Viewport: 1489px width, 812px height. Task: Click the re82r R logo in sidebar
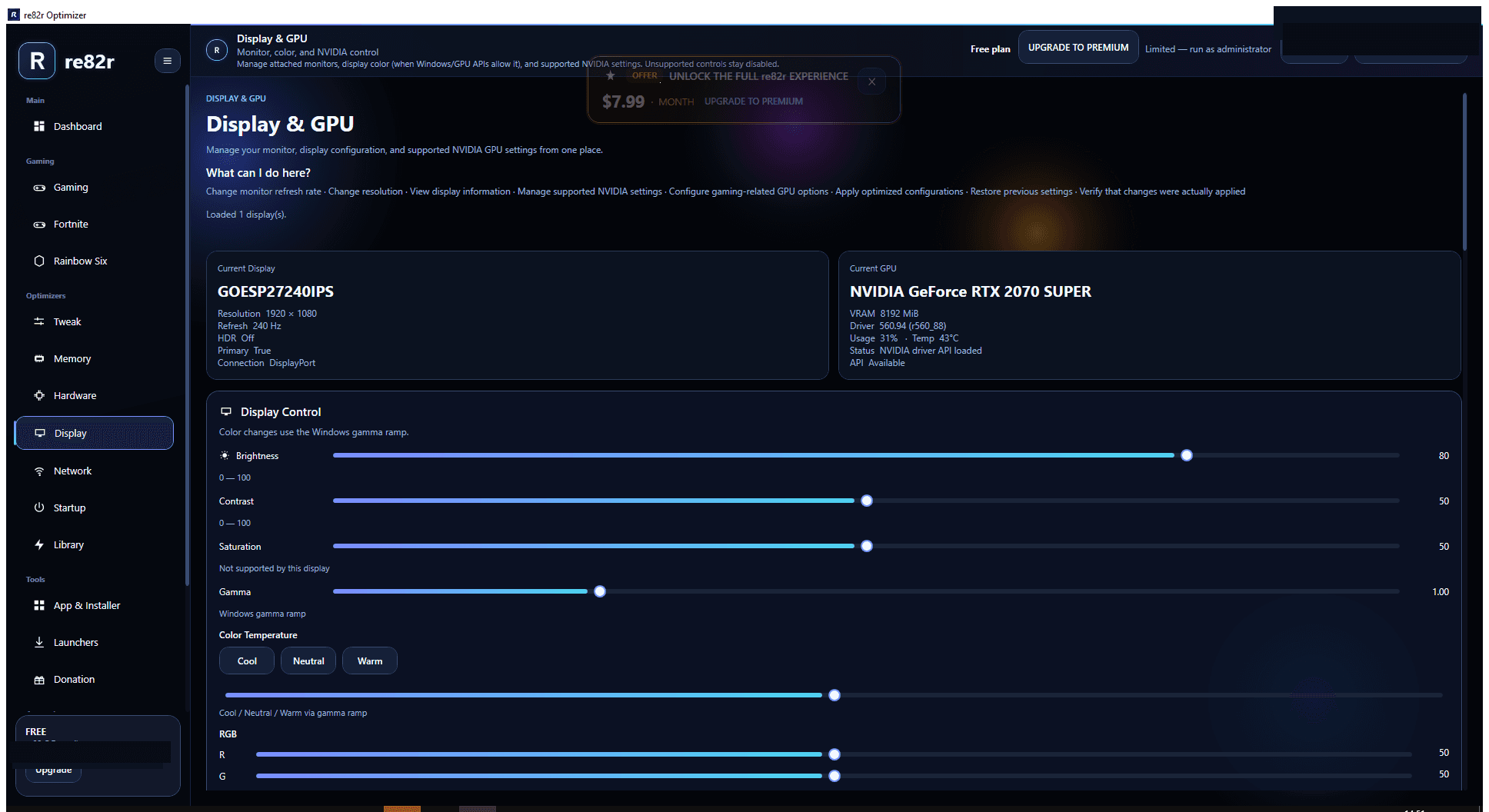37,62
